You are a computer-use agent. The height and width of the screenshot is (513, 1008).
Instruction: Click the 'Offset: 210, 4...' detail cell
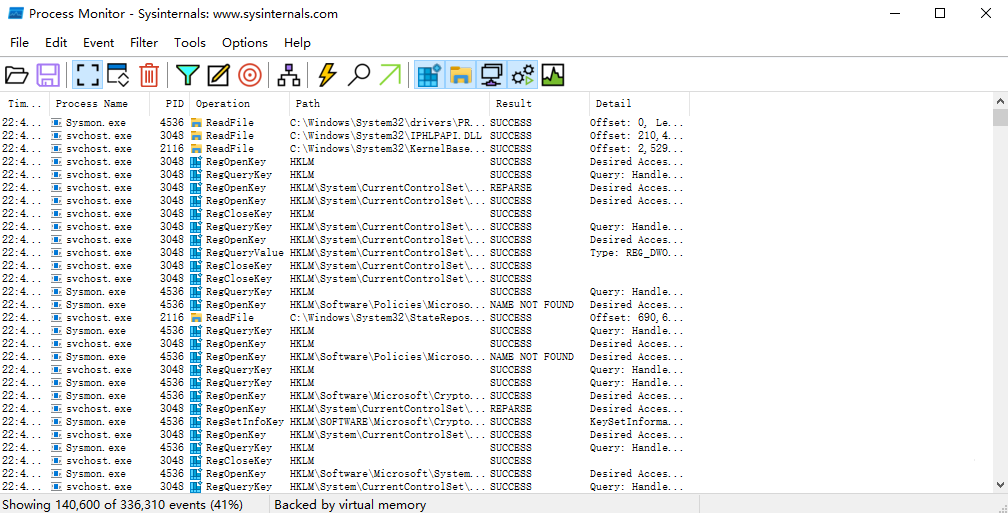pos(637,136)
